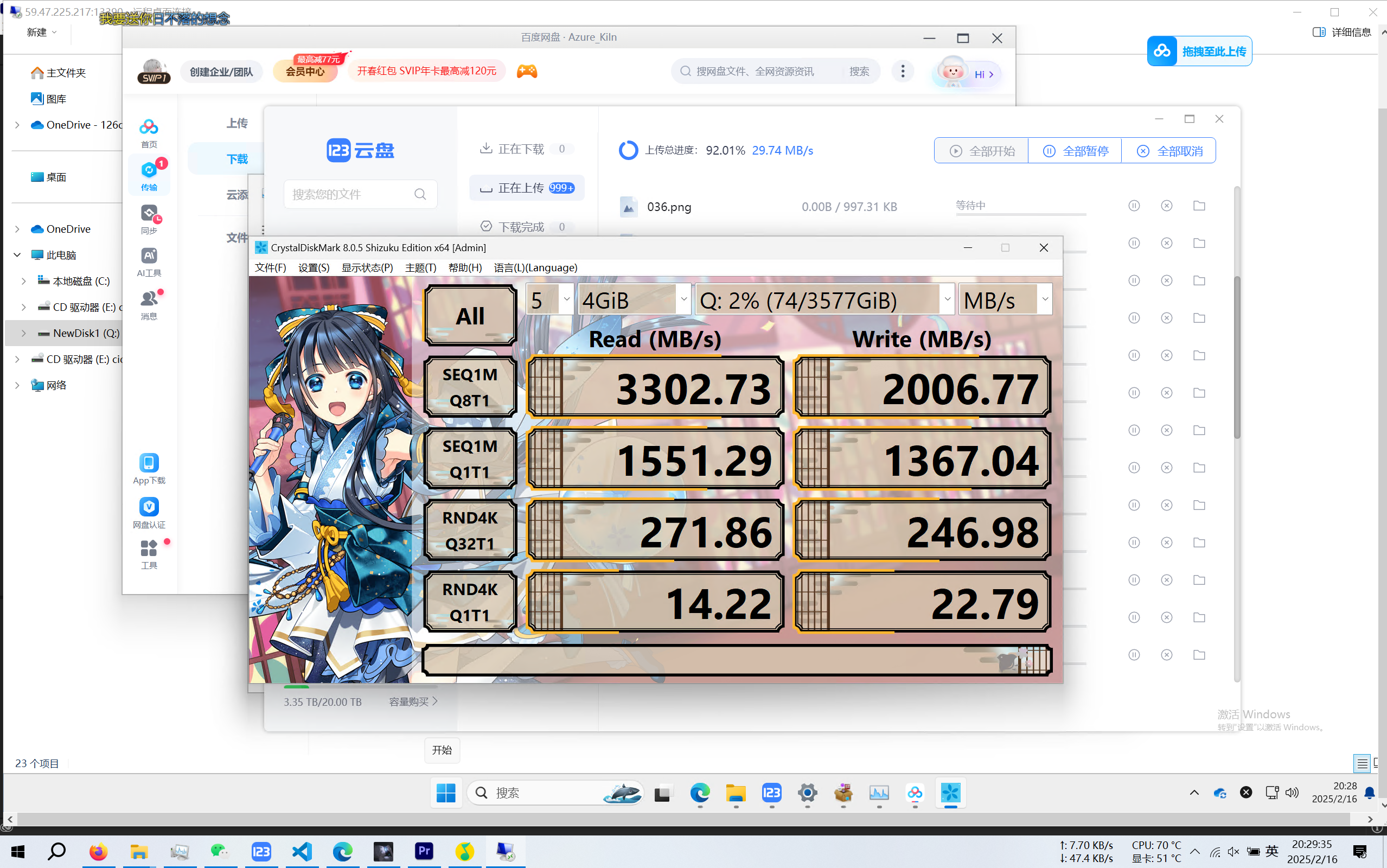Image resolution: width=1387 pixels, height=868 pixels.
Task: Click 123云盘 storage usage bar 3.35 TB/20.00 TB
Action: pos(360,687)
